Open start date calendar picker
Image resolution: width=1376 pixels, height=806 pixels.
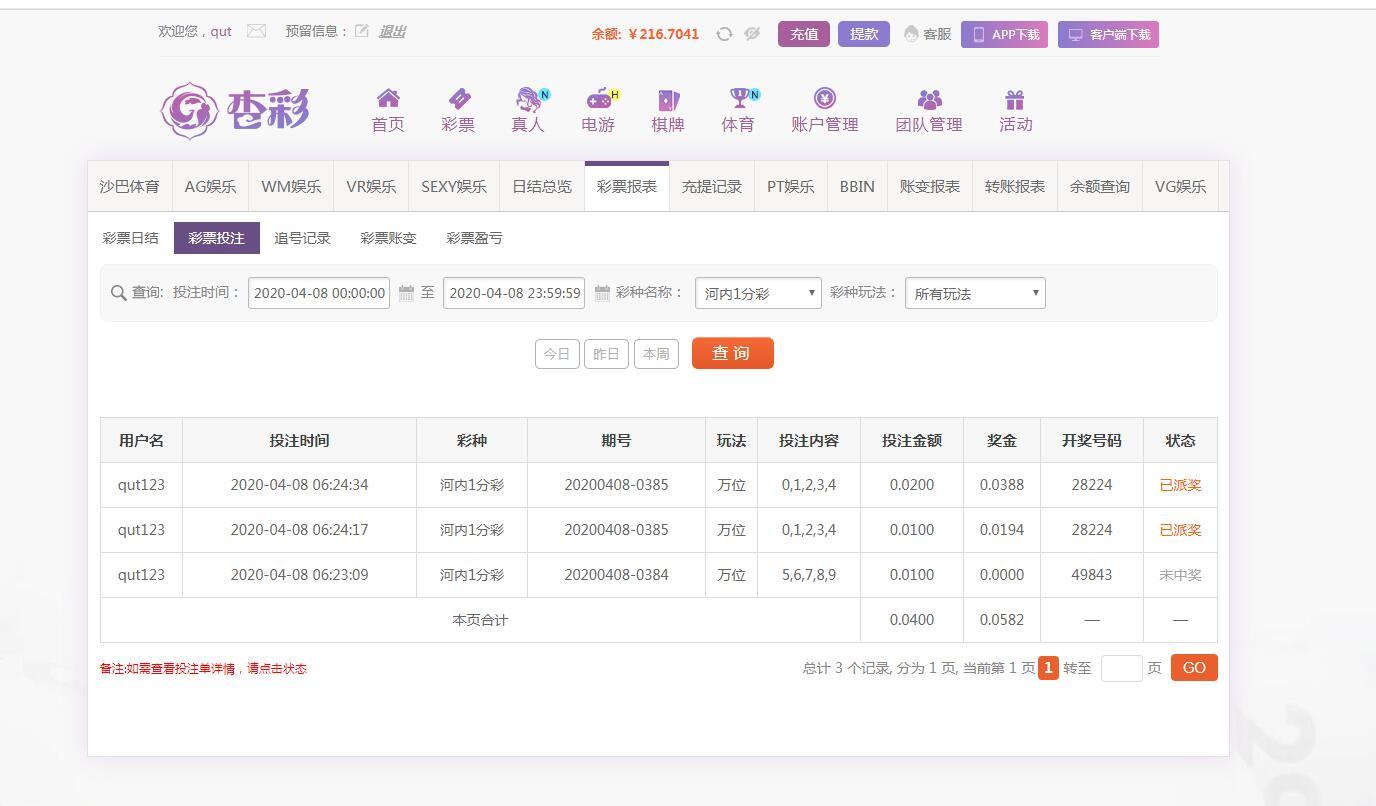click(406, 293)
